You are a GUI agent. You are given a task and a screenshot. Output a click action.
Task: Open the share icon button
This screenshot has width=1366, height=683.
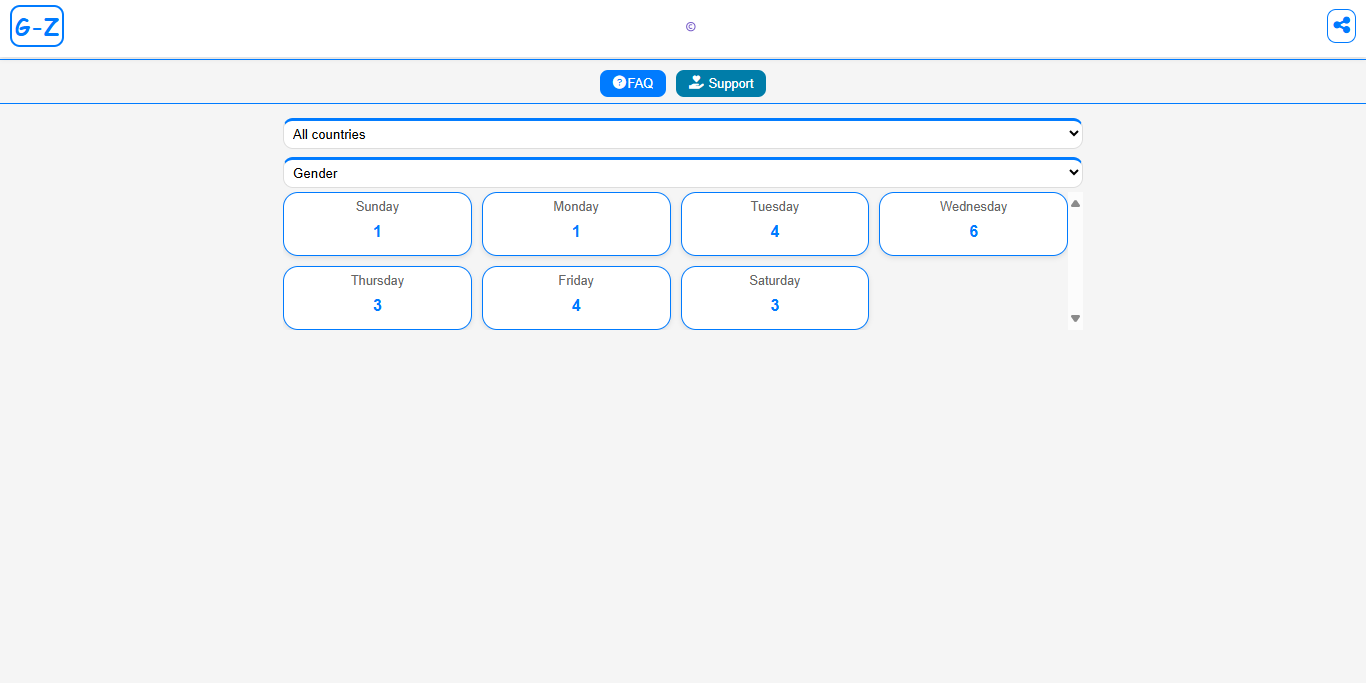tap(1341, 26)
